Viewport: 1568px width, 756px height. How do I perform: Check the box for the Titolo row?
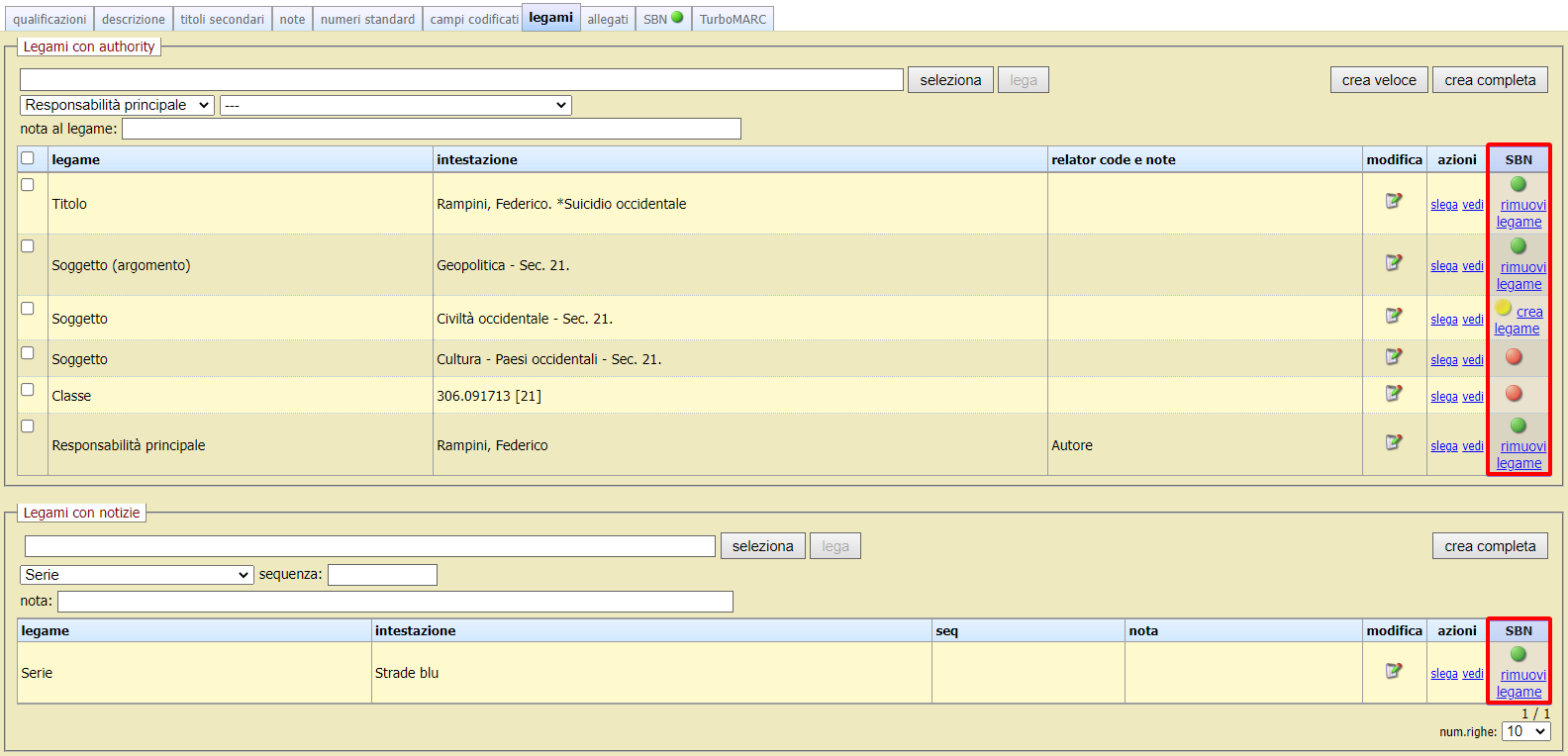tap(28, 185)
